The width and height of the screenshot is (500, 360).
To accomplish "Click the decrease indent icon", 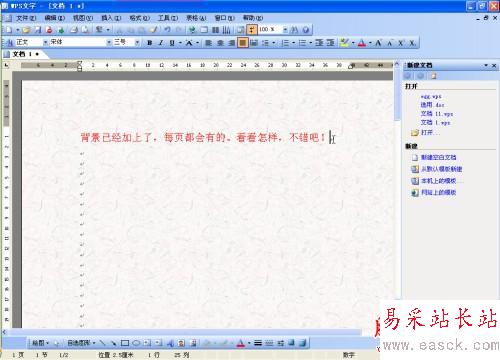I will [x=319, y=43].
